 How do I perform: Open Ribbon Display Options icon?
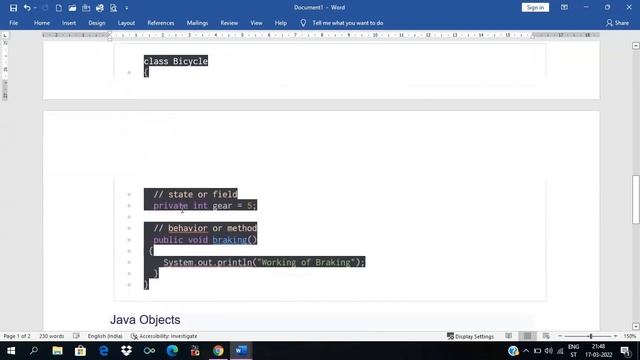(x=564, y=7)
